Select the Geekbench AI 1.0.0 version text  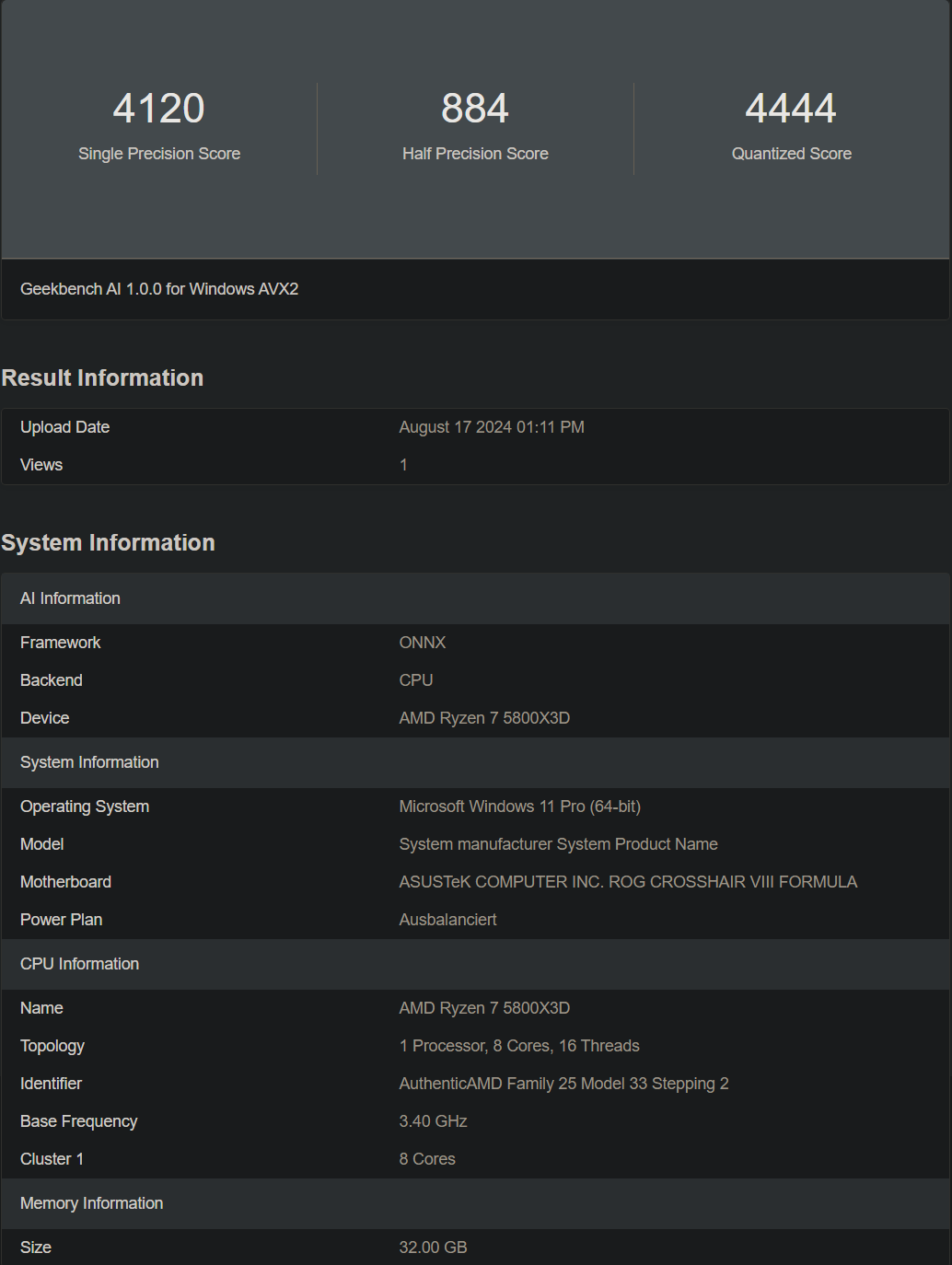[x=159, y=289]
